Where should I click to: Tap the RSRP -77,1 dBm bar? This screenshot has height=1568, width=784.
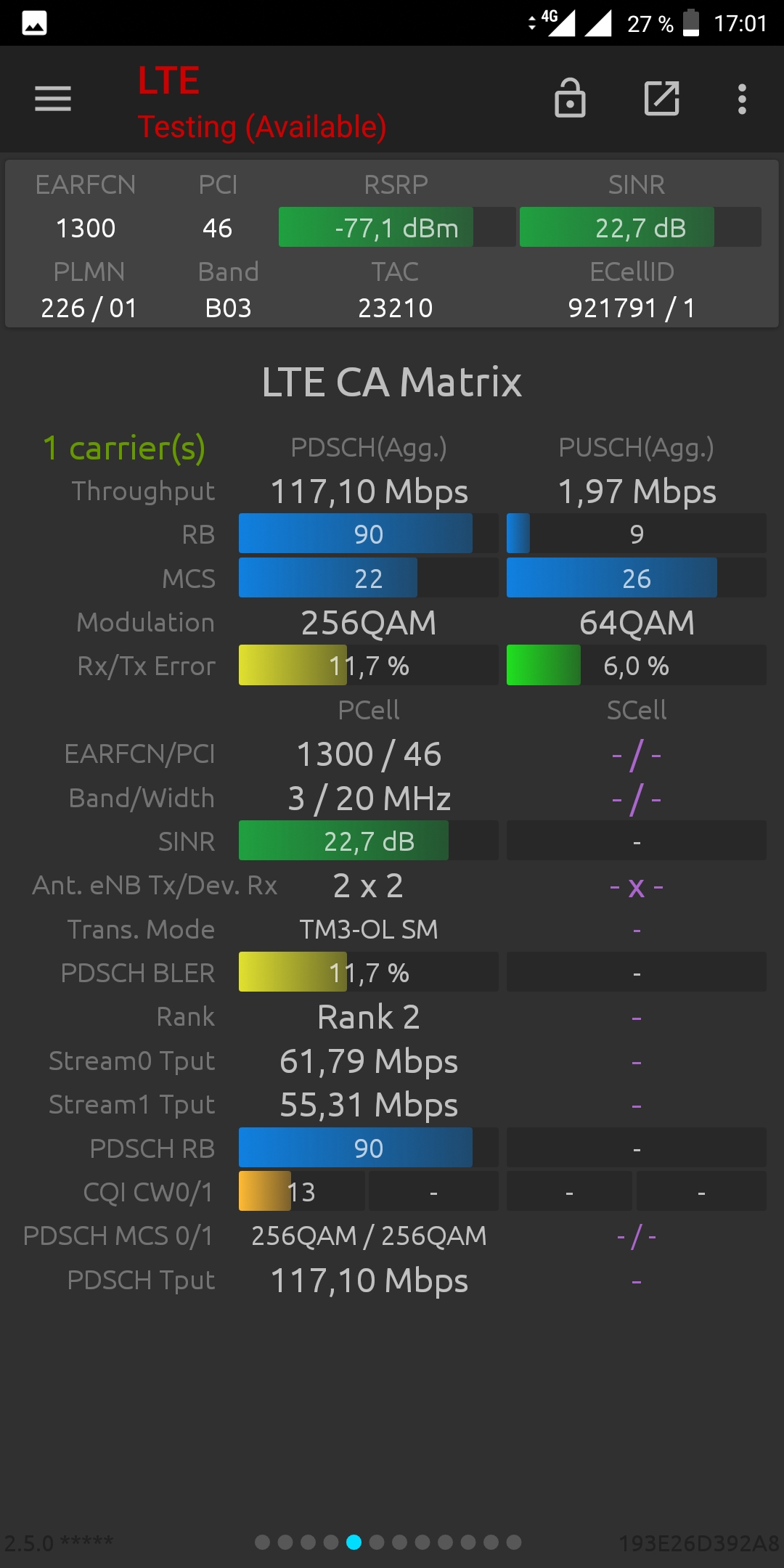[397, 227]
